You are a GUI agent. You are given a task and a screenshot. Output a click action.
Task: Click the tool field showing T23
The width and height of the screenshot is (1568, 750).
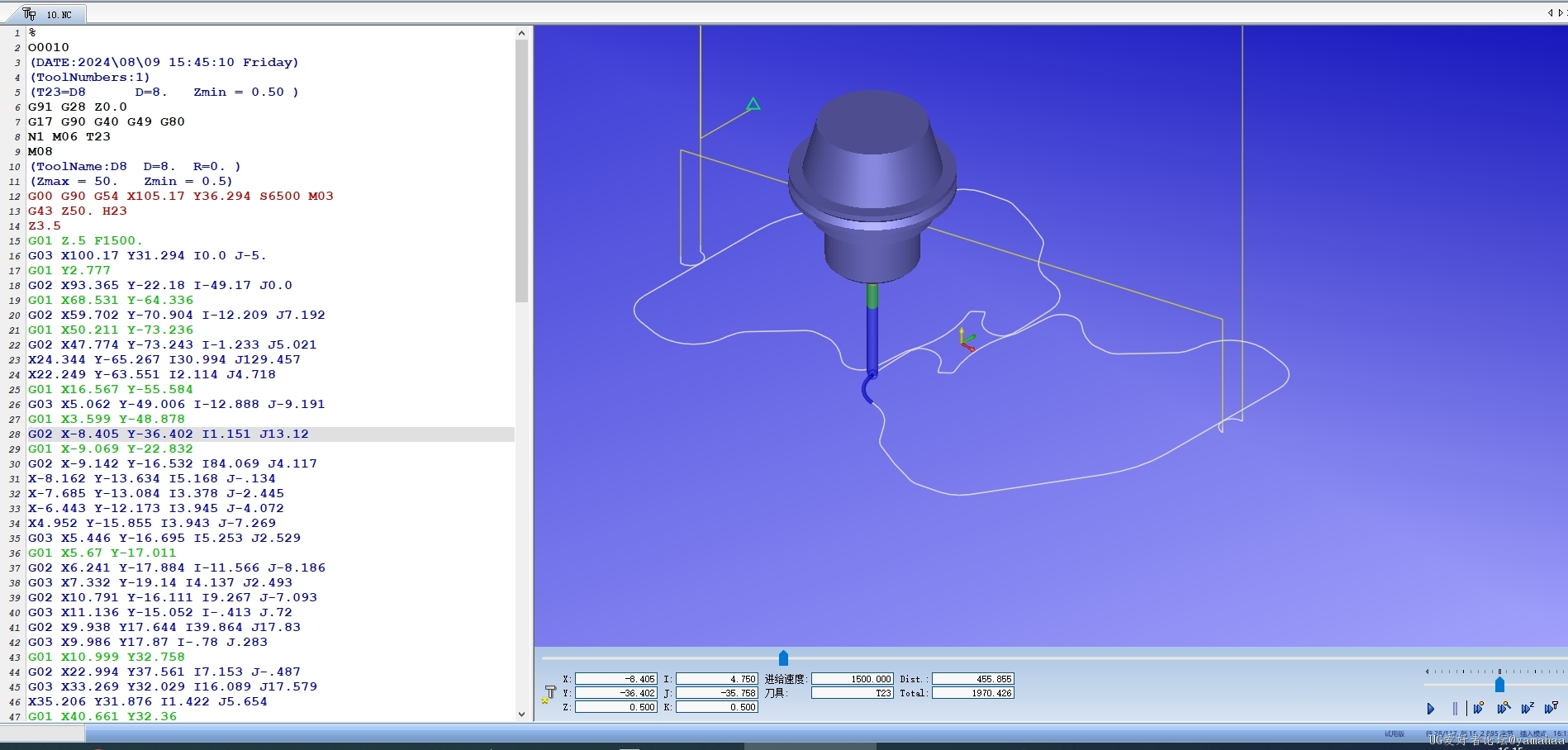point(853,693)
